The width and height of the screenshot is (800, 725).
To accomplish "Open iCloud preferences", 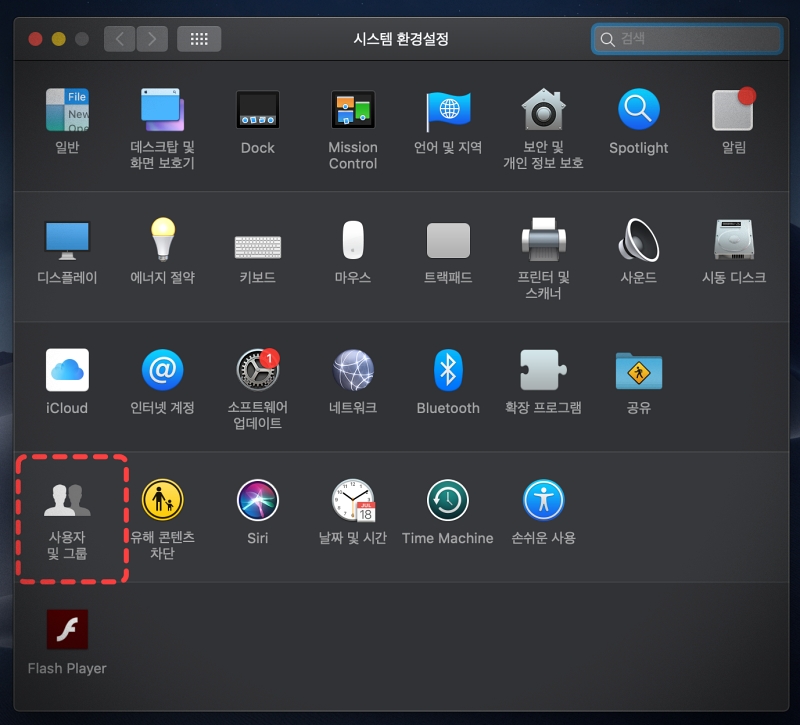I will point(67,370).
